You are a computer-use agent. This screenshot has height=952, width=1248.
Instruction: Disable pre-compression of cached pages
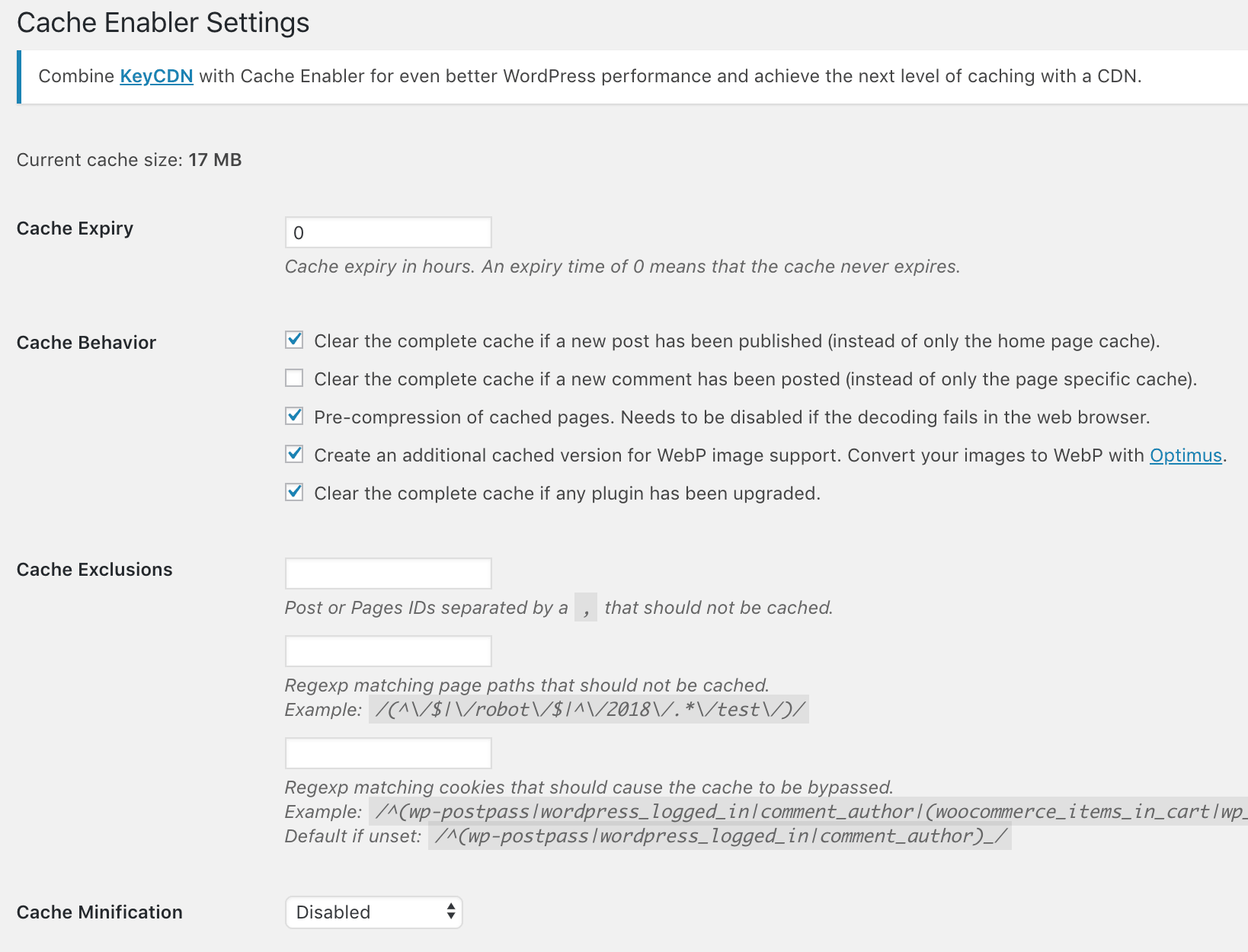click(x=294, y=416)
